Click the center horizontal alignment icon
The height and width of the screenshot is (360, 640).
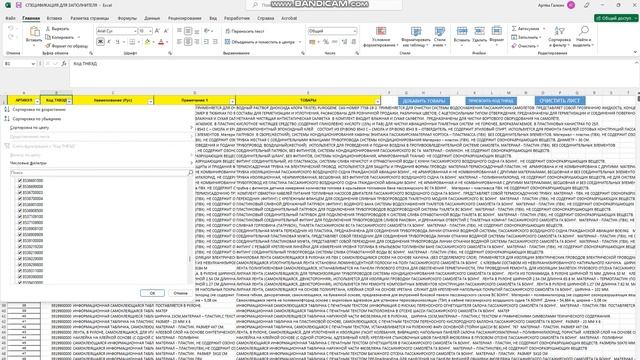(188, 42)
